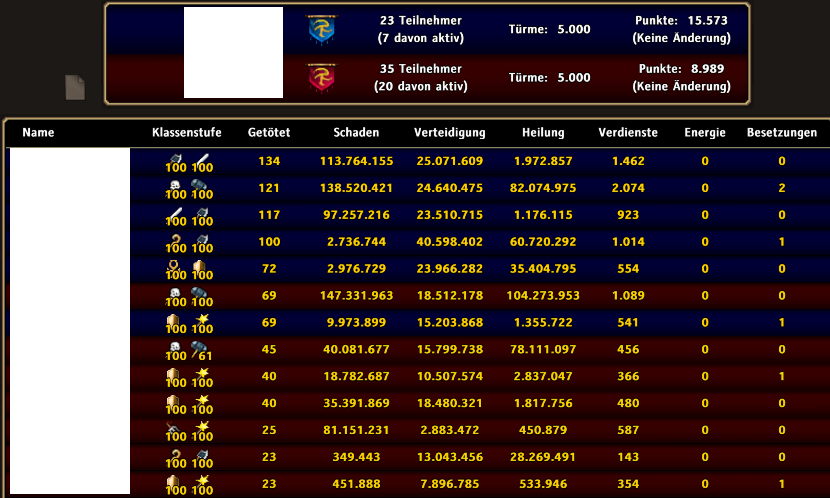Click the healing value 35.404.795

click(x=543, y=269)
